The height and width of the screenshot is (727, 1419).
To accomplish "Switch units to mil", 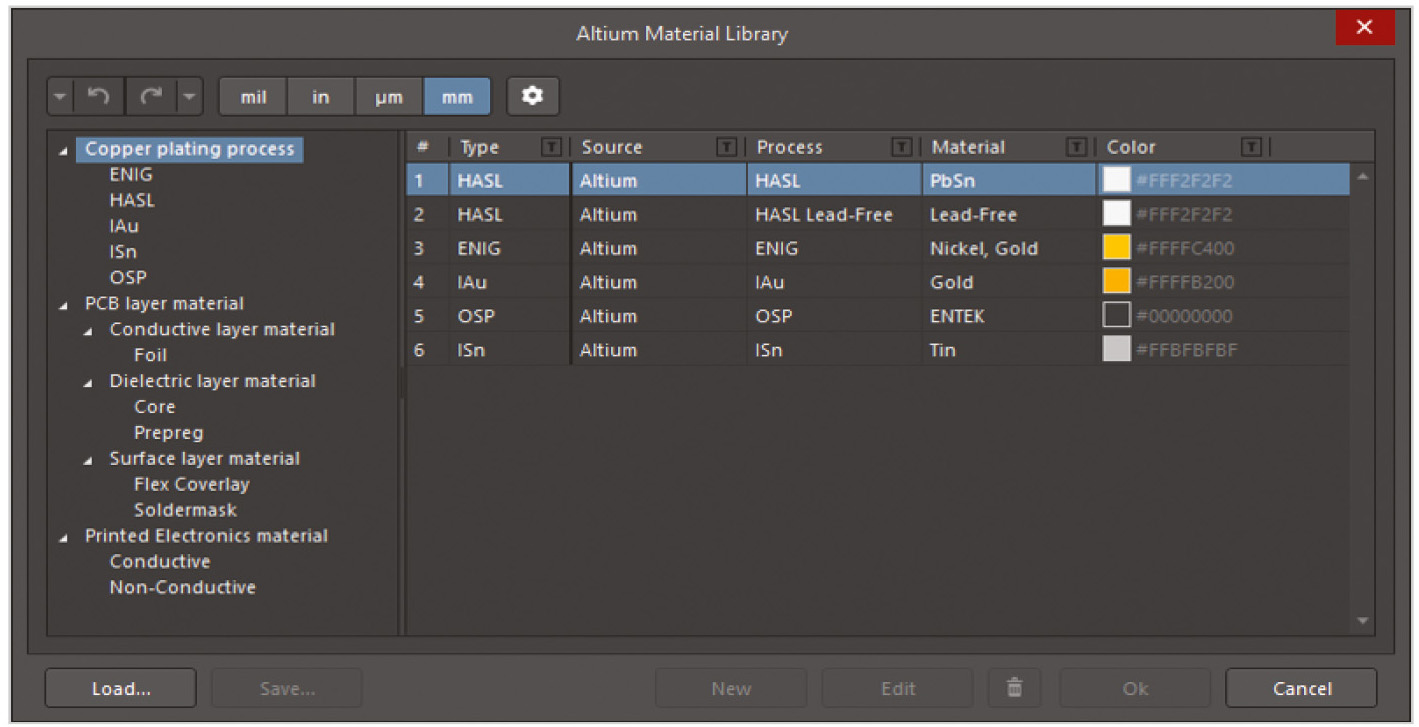I will (x=254, y=97).
